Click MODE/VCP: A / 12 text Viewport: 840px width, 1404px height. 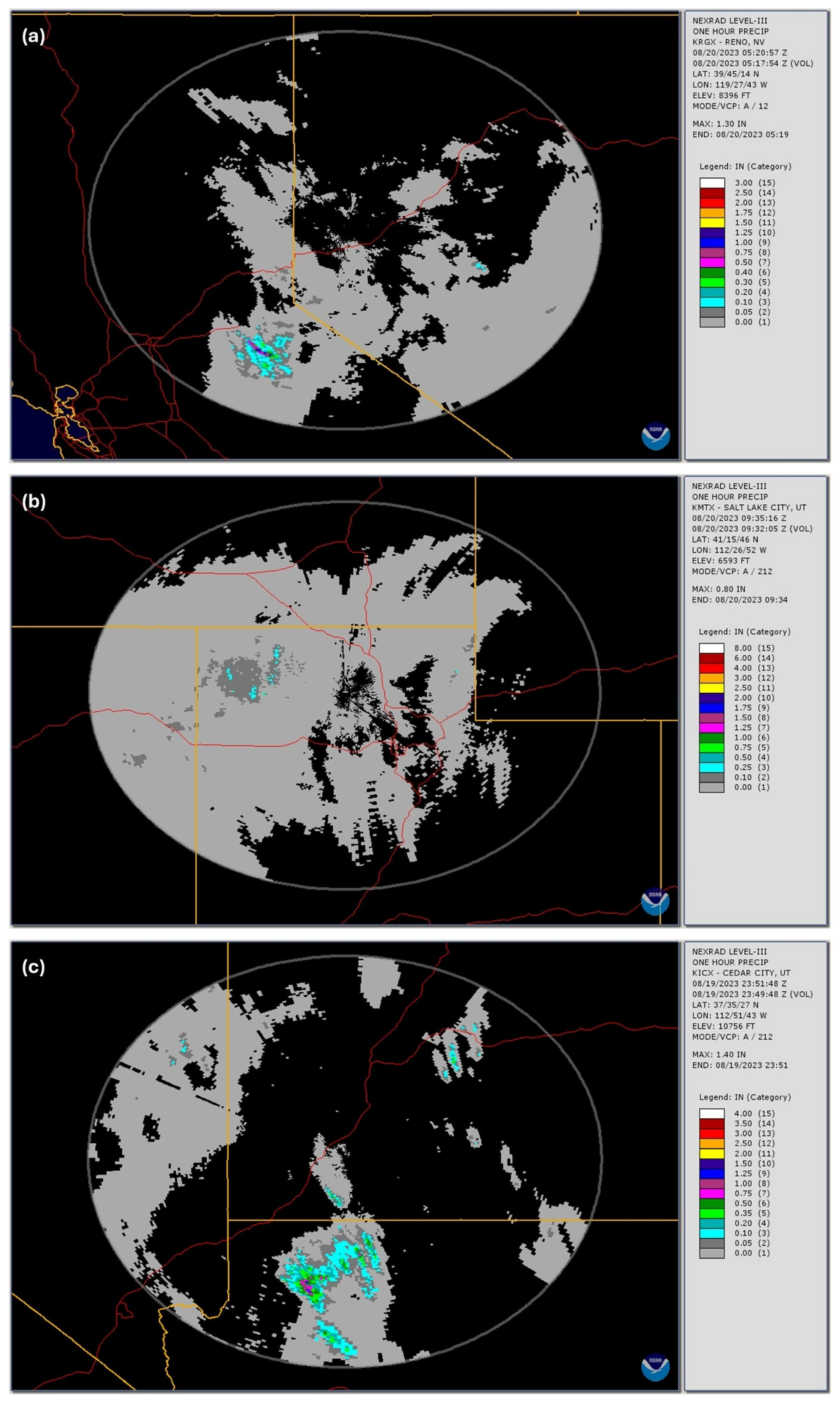click(730, 106)
